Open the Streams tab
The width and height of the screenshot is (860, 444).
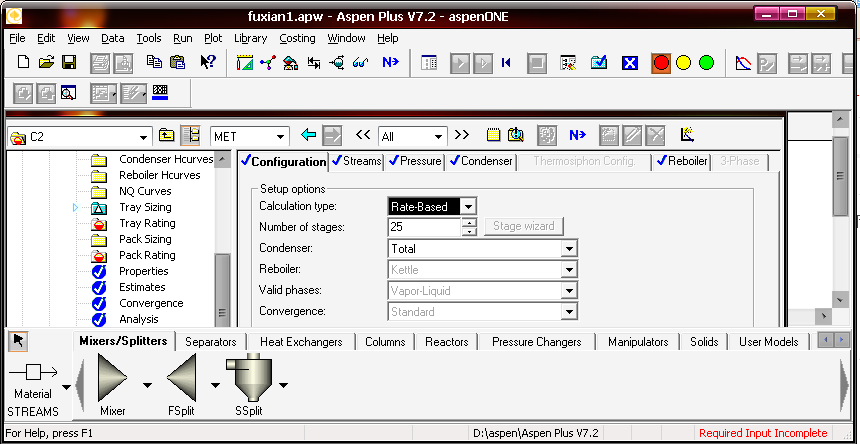[x=357, y=161]
